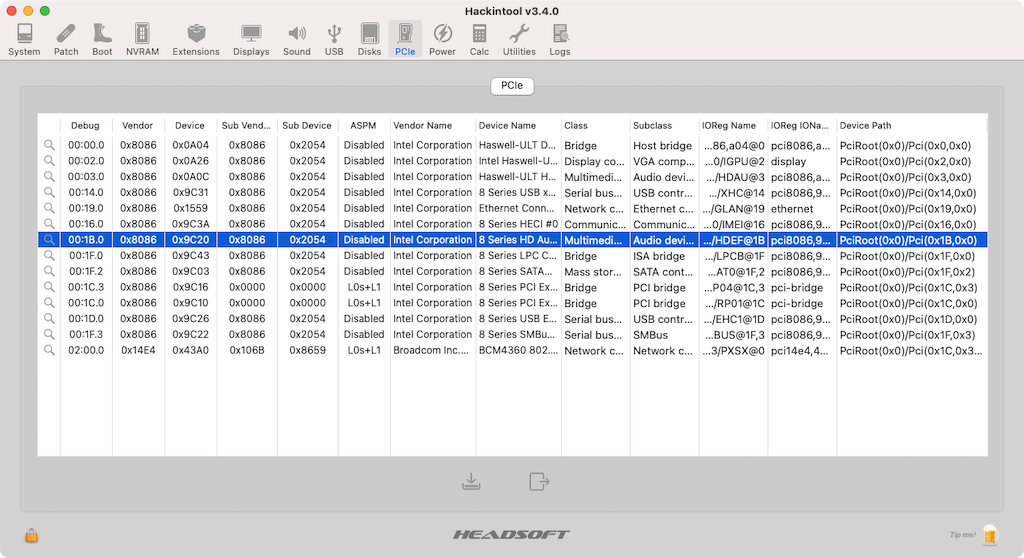
Task: Select the PCIe tab label
Action: coord(512,86)
